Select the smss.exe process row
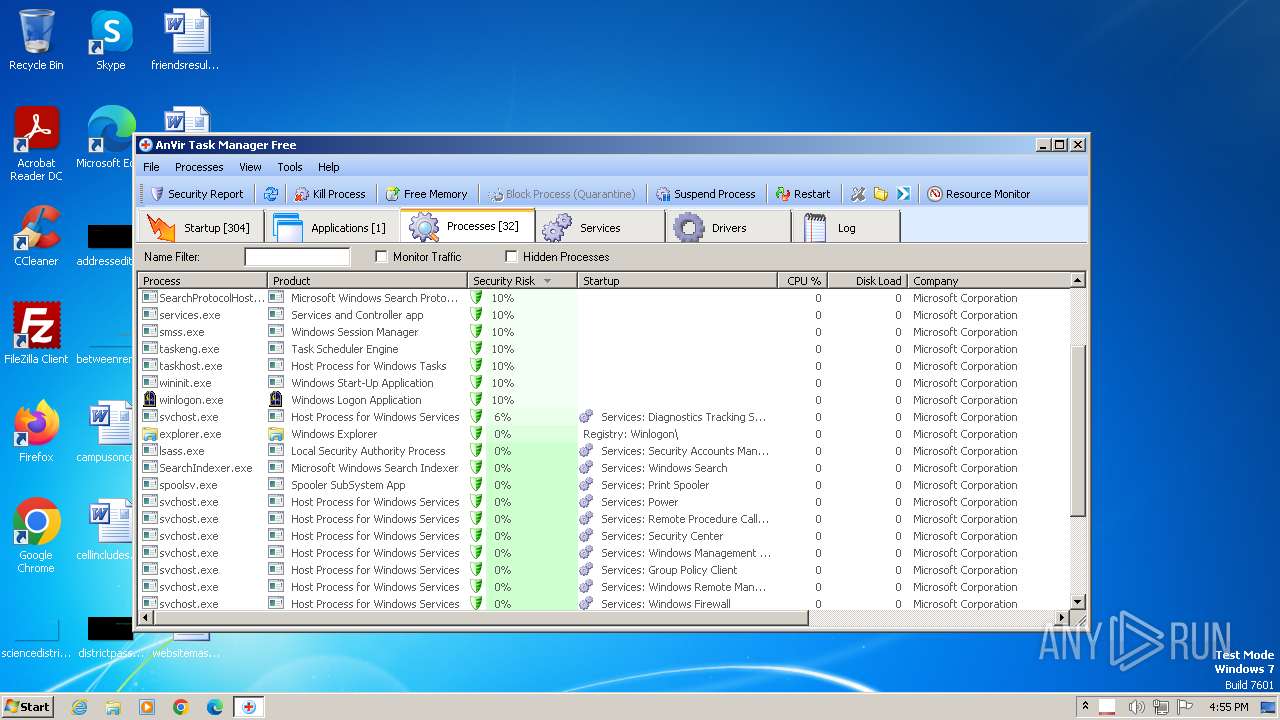Image resolution: width=1280 pixels, height=720 pixels. pyautogui.click(x=604, y=332)
